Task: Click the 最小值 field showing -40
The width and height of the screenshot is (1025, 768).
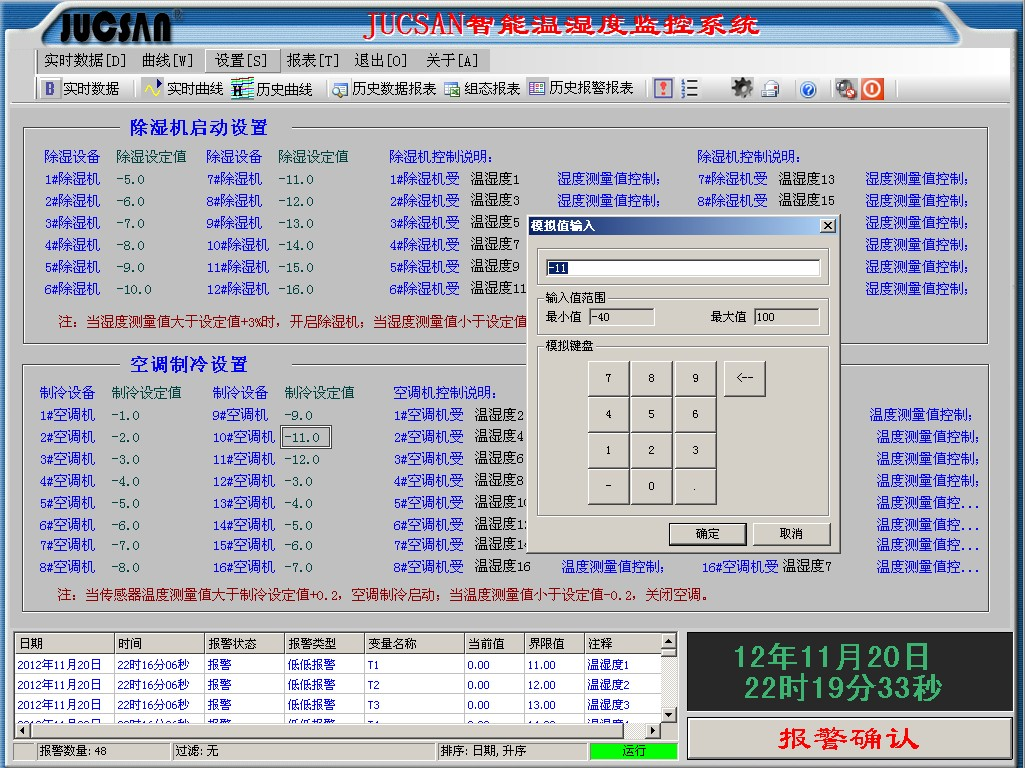Action: coord(621,317)
